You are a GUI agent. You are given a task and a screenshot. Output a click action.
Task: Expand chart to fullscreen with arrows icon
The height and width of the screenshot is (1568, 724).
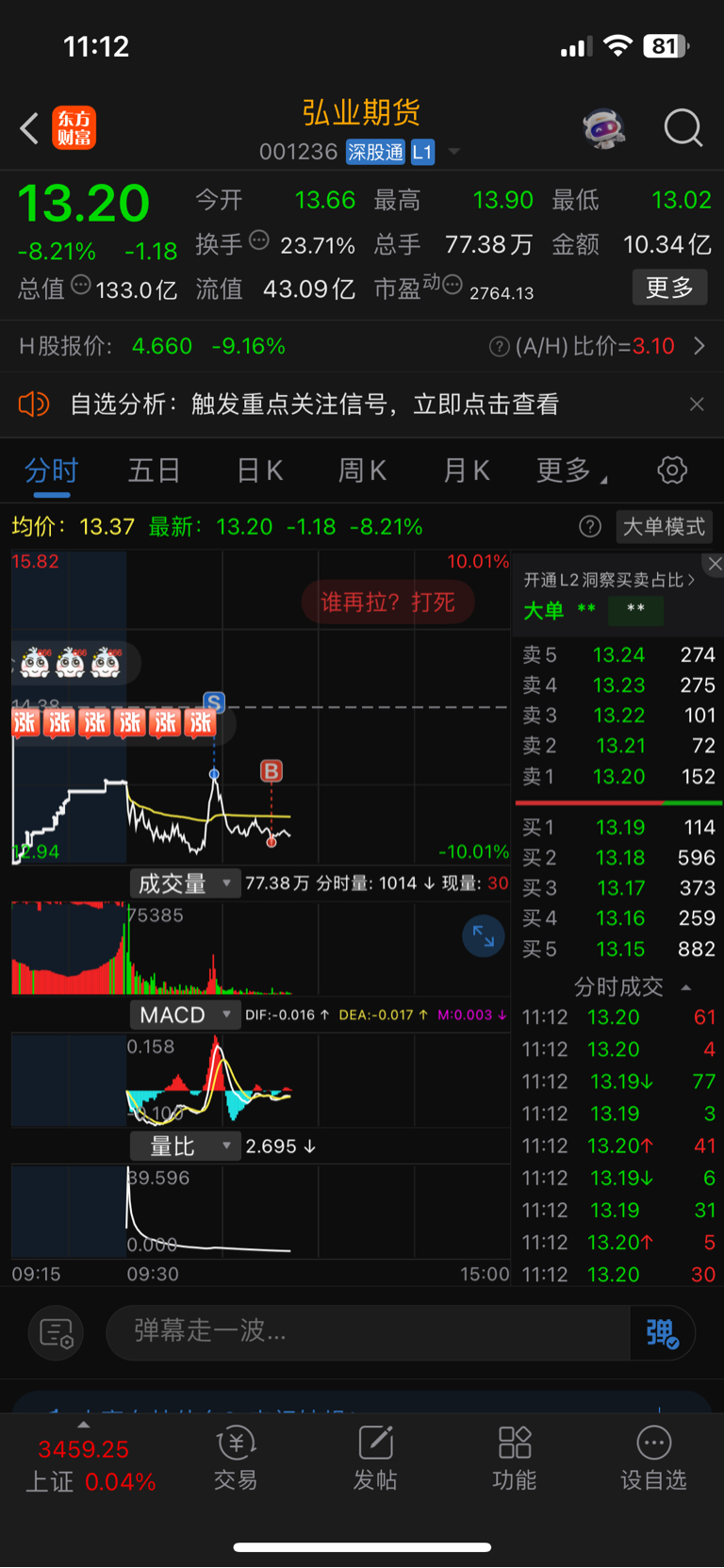point(484,936)
